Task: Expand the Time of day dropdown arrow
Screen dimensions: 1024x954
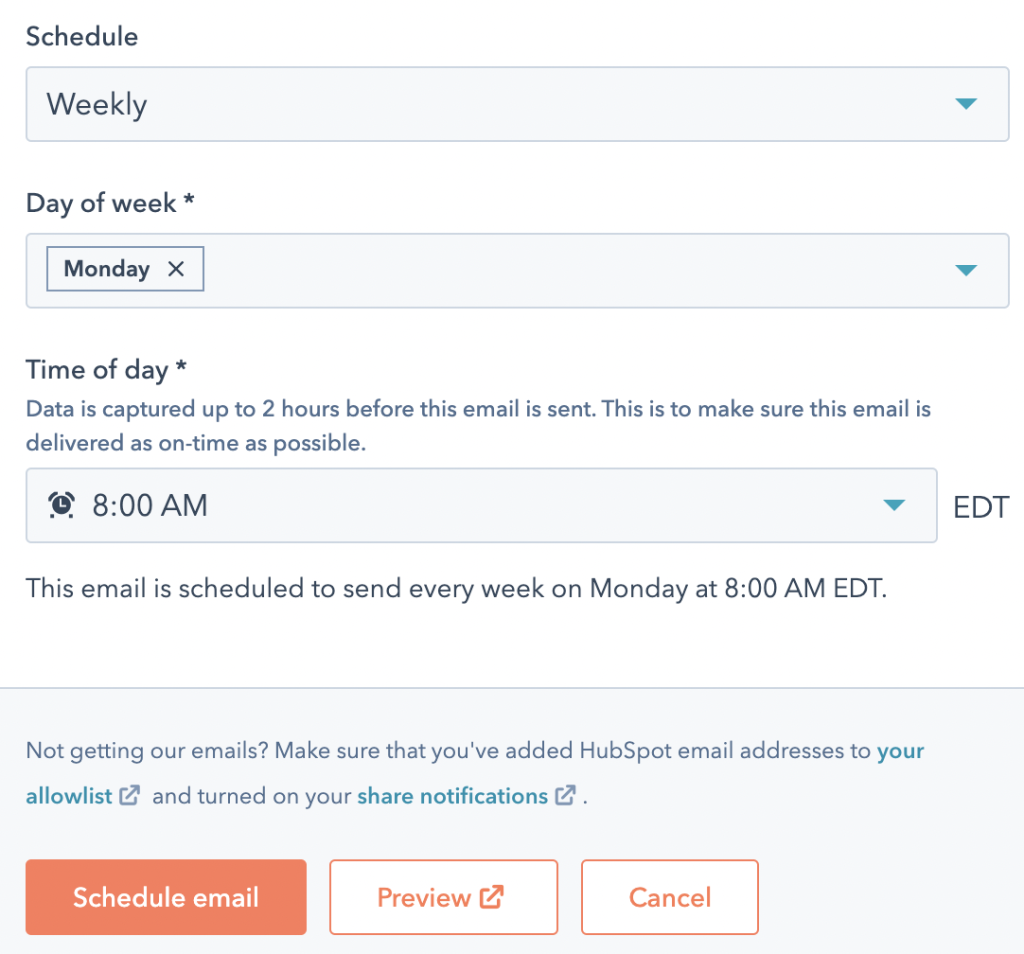Action: tap(894, 506)
